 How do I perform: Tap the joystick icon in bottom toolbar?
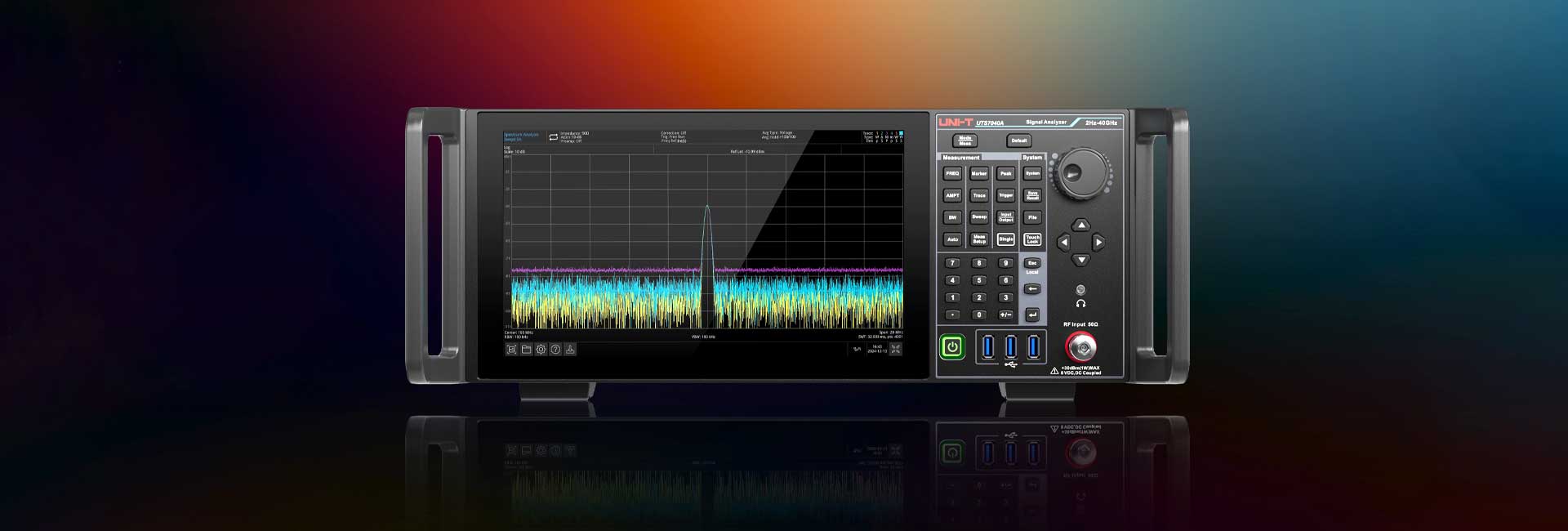coord(570,350)
